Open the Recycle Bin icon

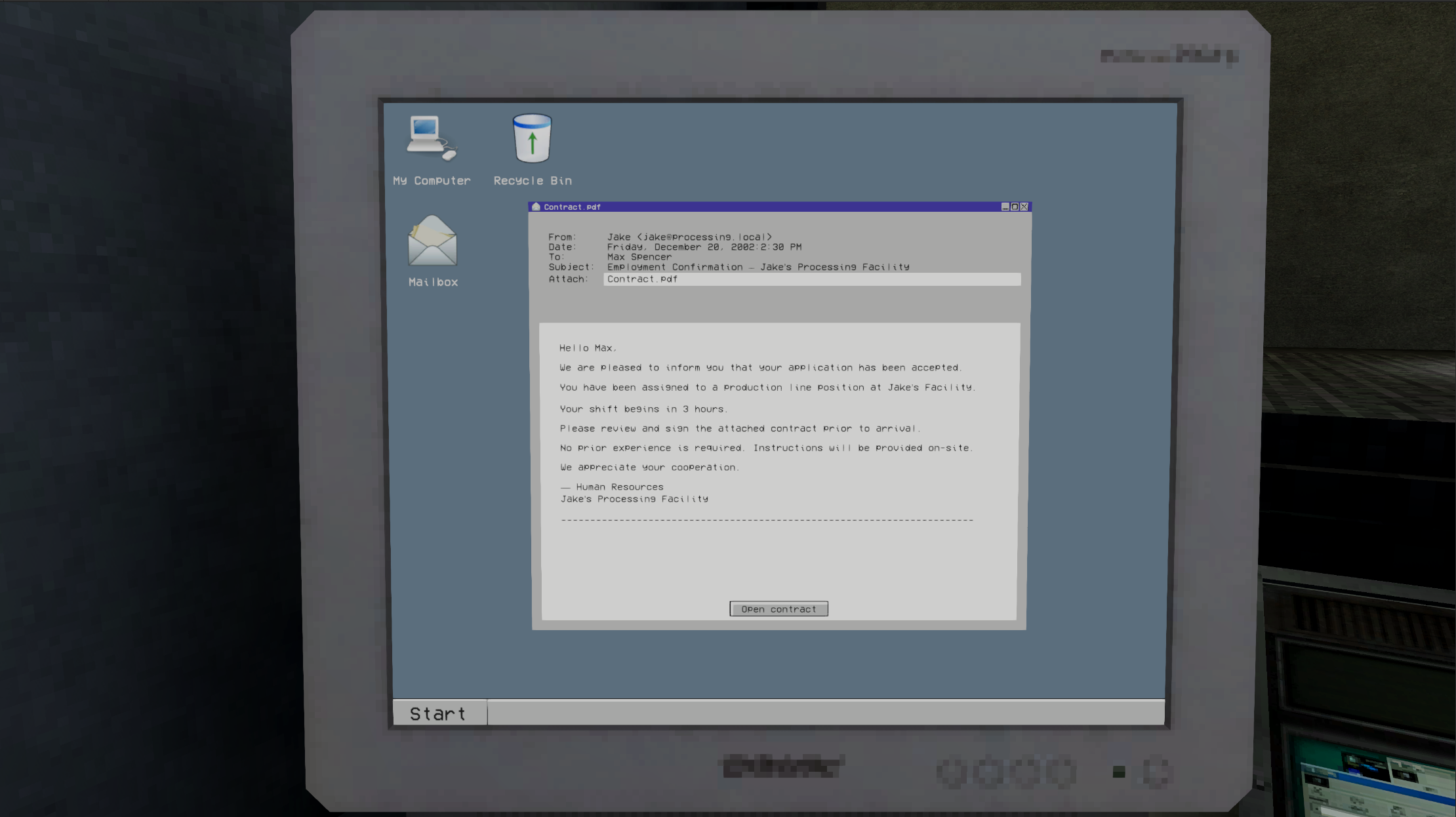(532, 138)
